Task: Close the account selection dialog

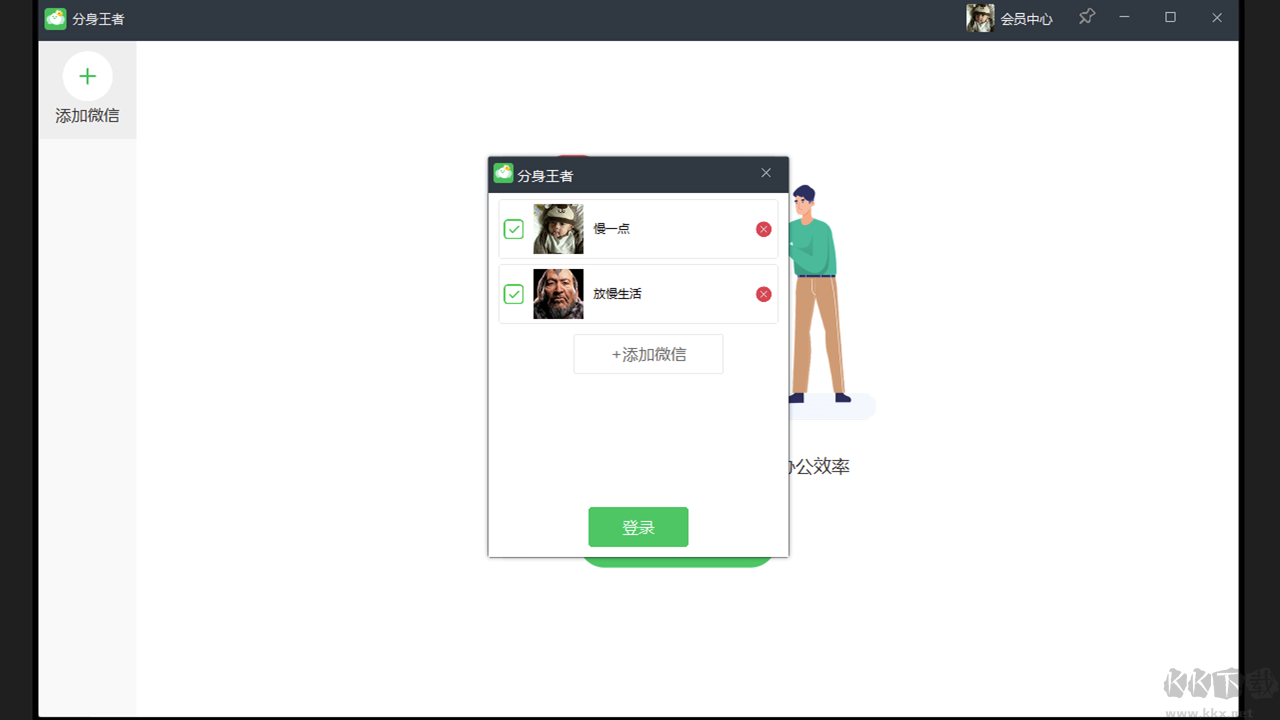Action: pos(766,172)
